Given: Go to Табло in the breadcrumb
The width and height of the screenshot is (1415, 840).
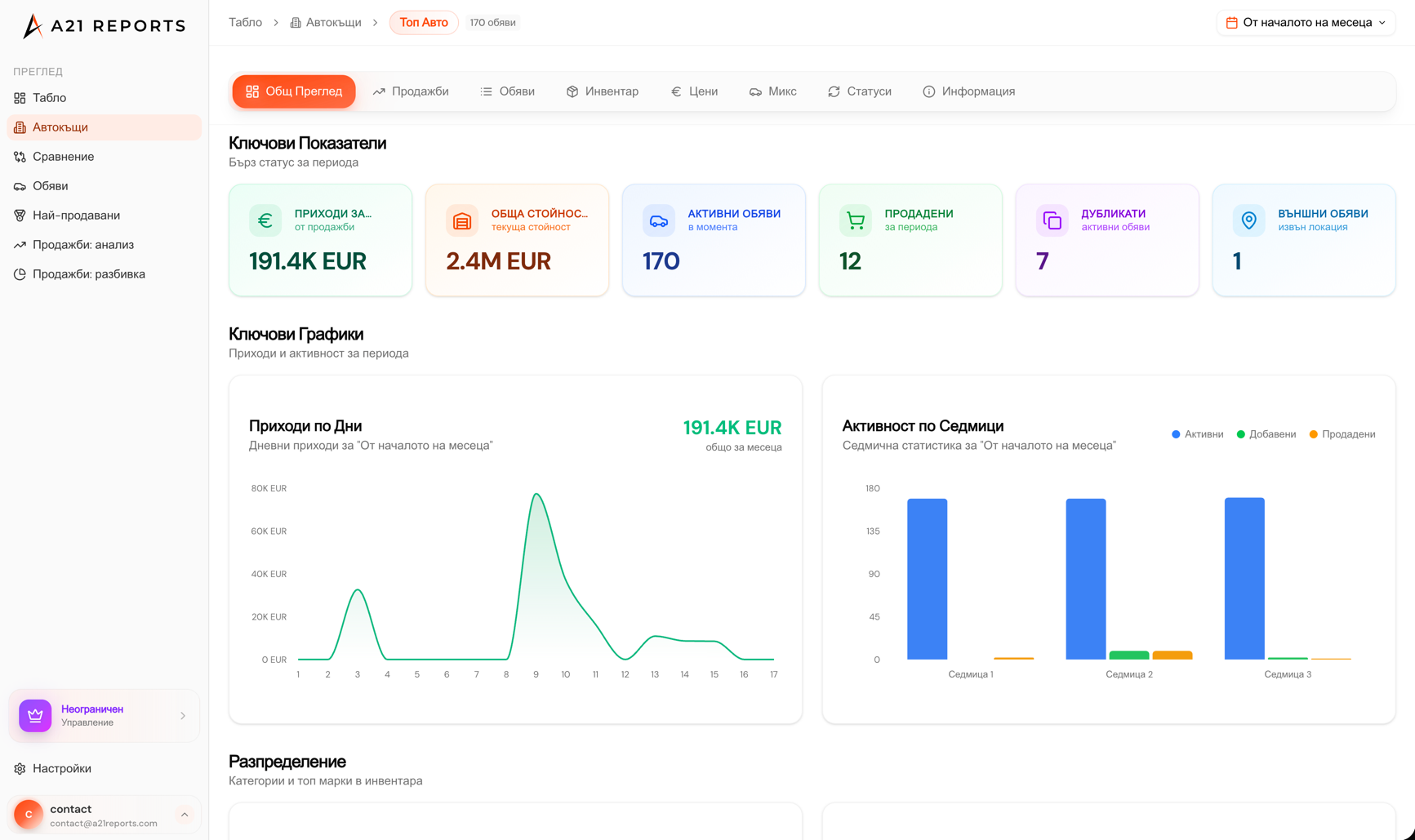Looking at the screenshot, I should click(245, 23).
